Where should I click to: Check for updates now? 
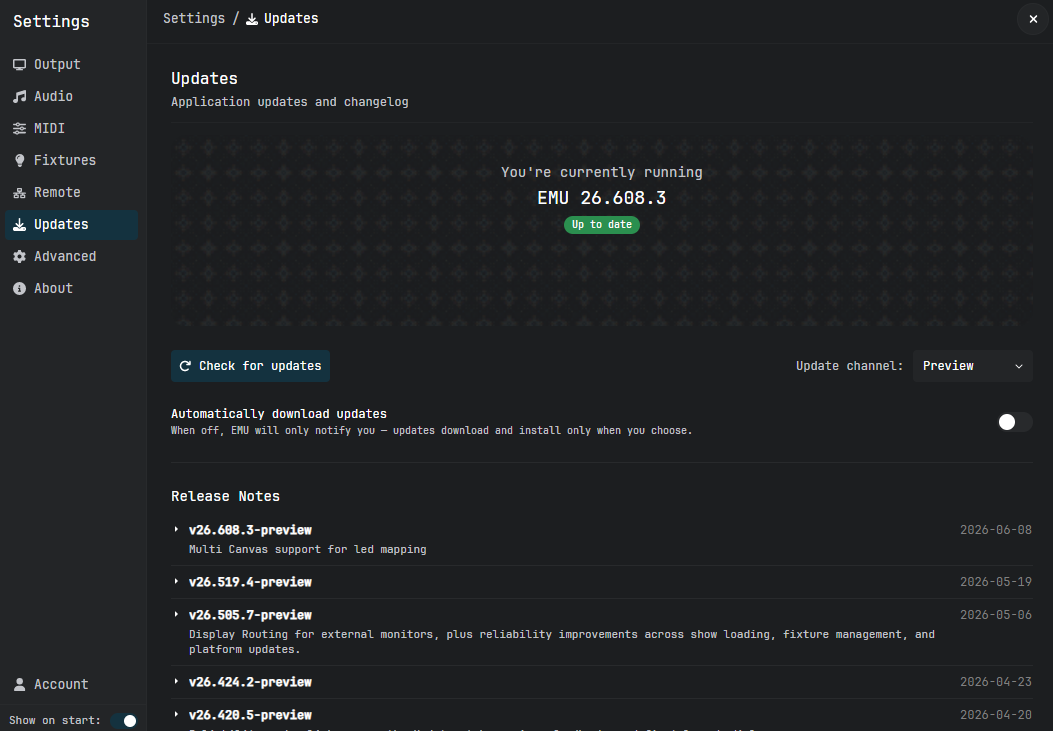tap(250, 366)
